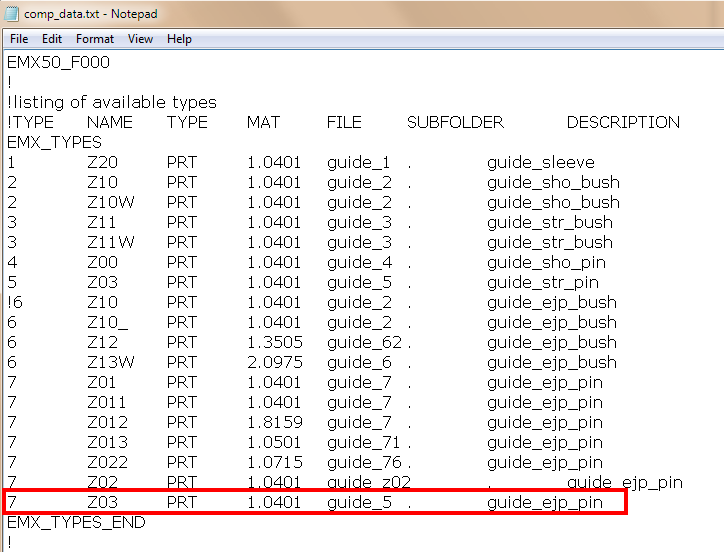Click the material value 2.0975
Viewport: 724px width, 552px height.
(275, 362)
